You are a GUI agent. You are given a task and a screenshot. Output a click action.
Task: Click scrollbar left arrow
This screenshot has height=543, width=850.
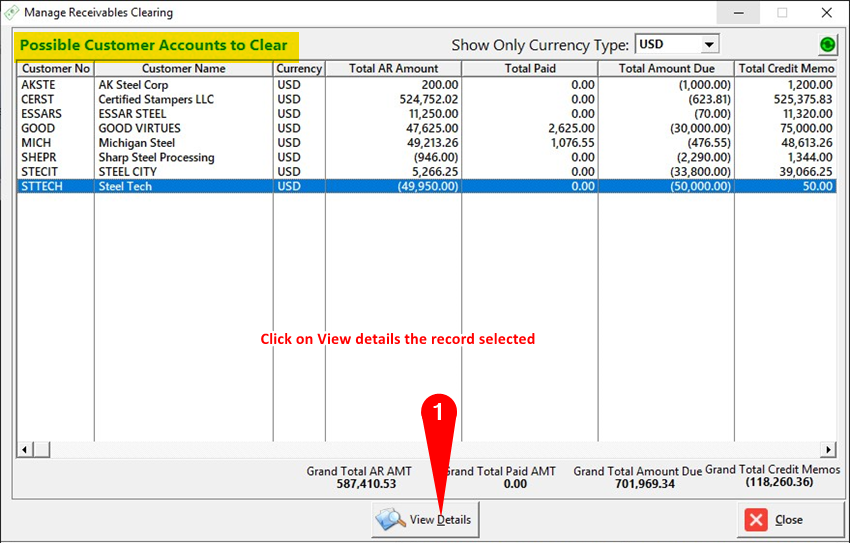click(24, 449)
